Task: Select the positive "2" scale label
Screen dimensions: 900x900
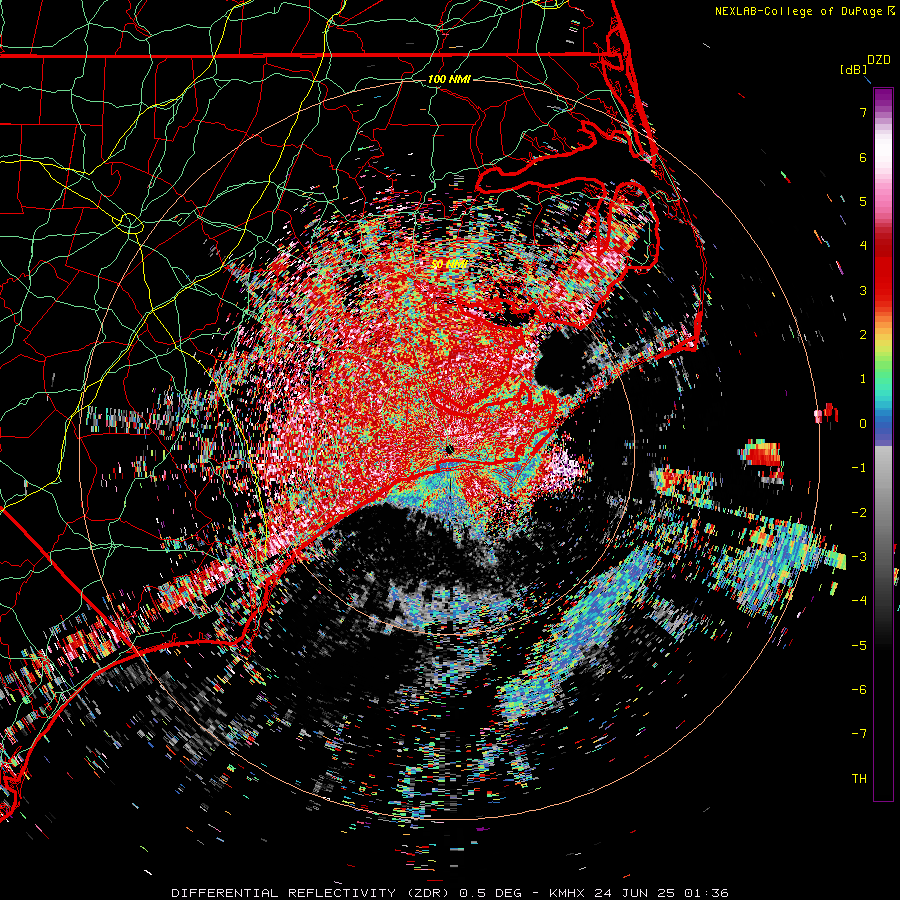Action: tap(863, 335)
